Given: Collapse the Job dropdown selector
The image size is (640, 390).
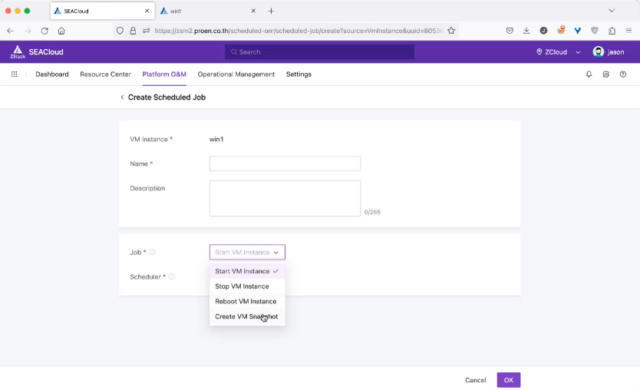Looking at the screenshot, I should pyautogui.click(x=247, y=252).
